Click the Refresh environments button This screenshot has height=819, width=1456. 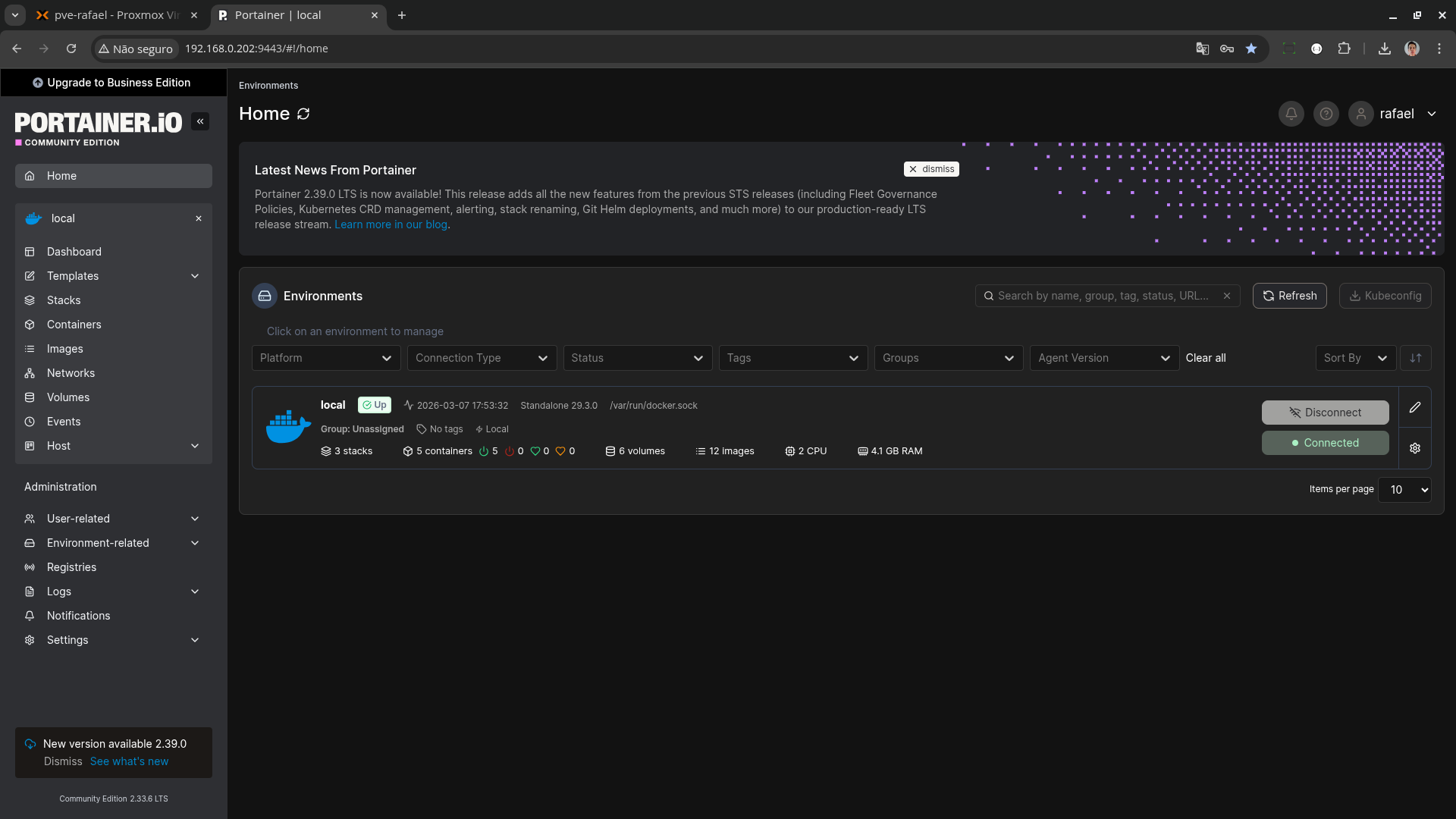point(1289,296)
